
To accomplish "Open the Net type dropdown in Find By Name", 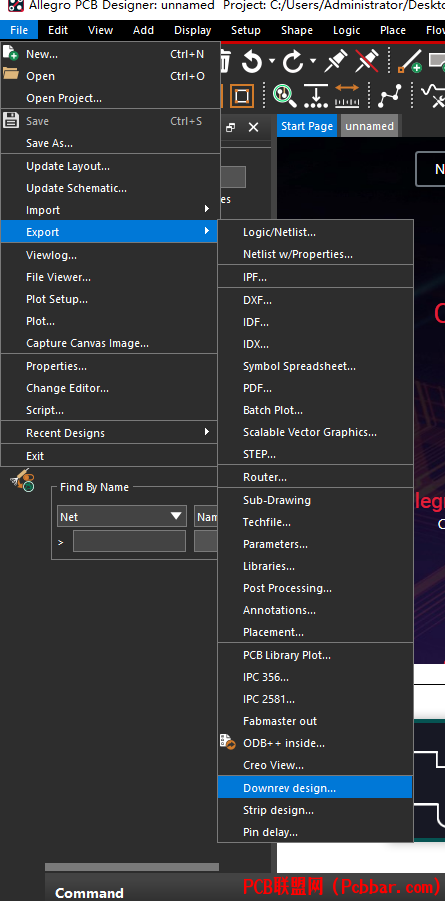I will pos(122,516).
